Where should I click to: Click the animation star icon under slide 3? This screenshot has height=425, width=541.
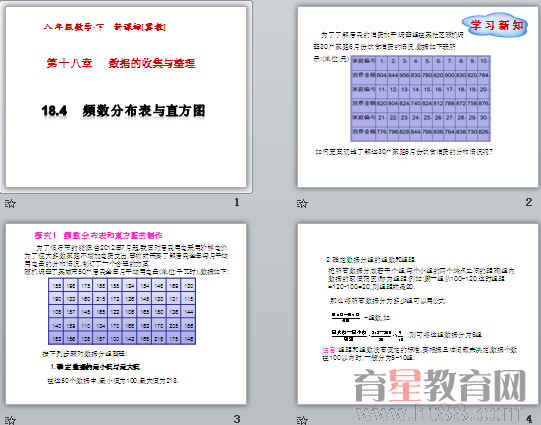coord(10,420)
